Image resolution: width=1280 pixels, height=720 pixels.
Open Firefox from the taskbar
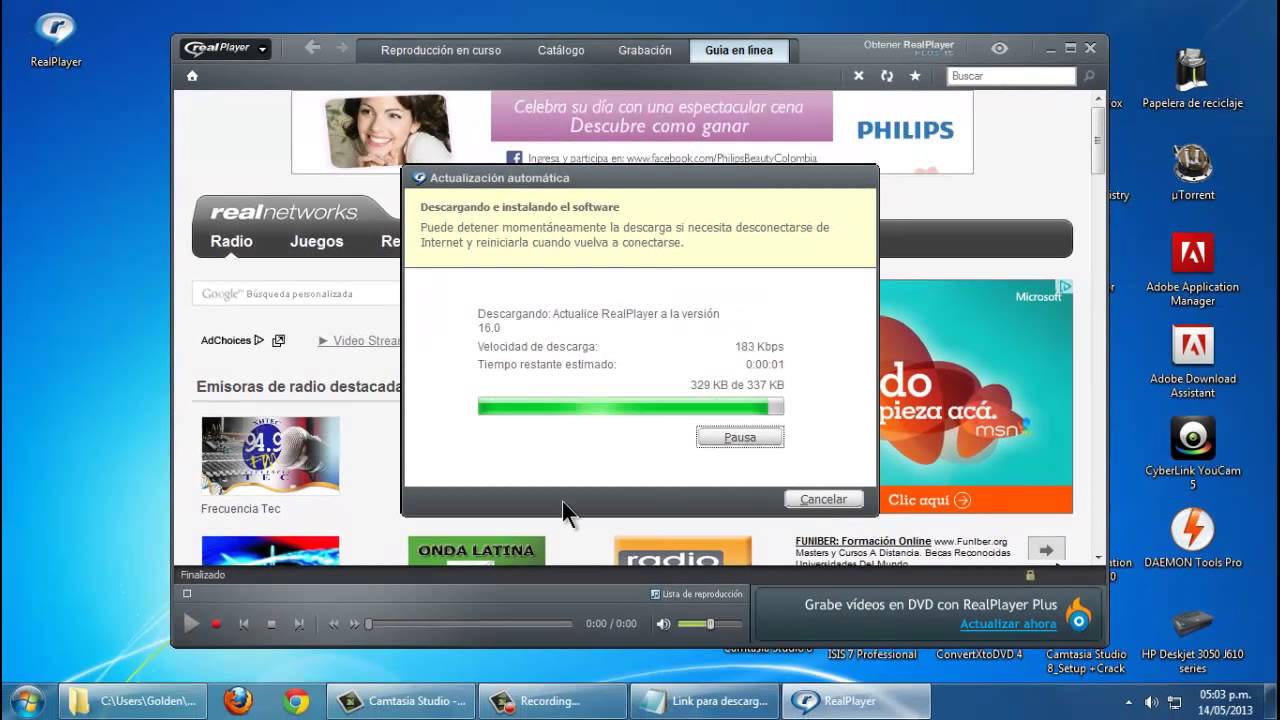(237, 701)
